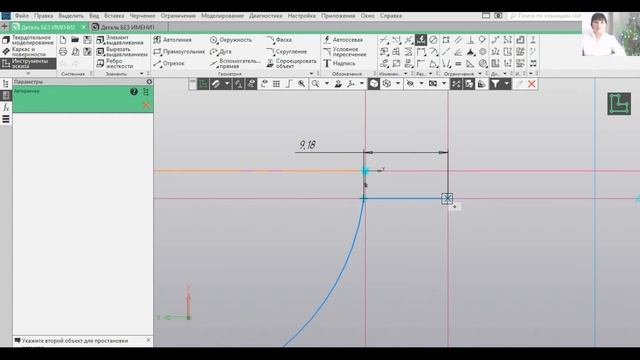Screen dimensions: 640x360
Task: Expand the tool sets list below Инструменты эскиза
Action: click(28, 74)
